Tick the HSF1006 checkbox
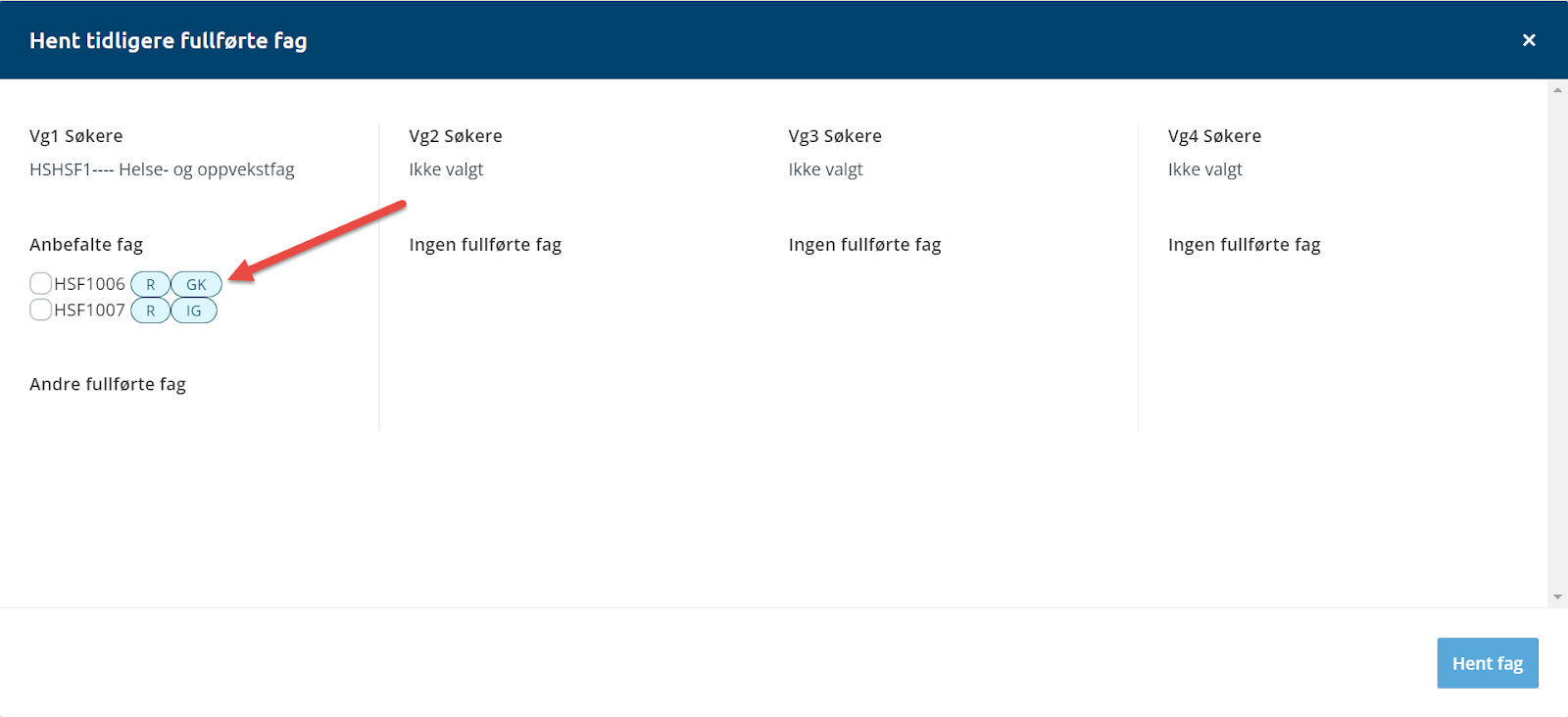Screen dimensions: 1568x717 (40, 284)
